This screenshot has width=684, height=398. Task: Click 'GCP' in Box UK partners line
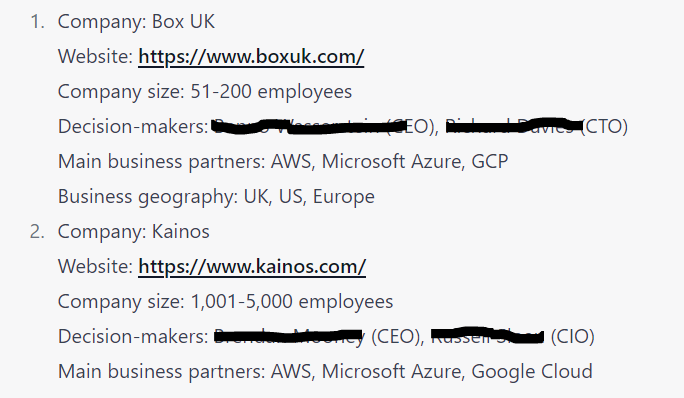[x=490, y=161]
